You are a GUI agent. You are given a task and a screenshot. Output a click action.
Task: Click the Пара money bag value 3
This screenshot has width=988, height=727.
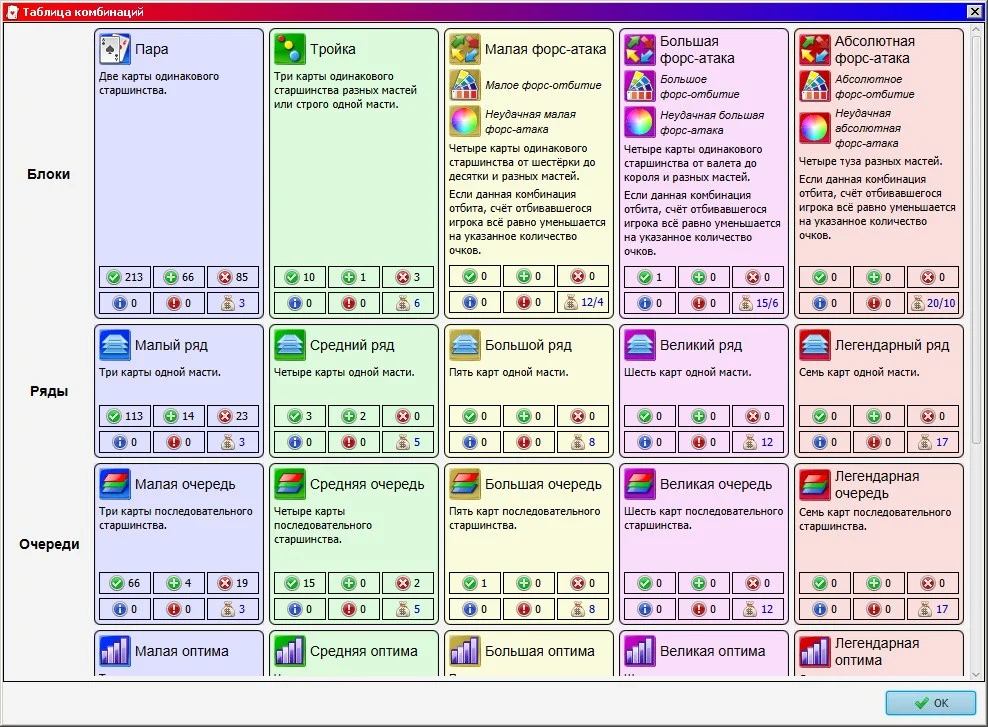click(233, 303)
